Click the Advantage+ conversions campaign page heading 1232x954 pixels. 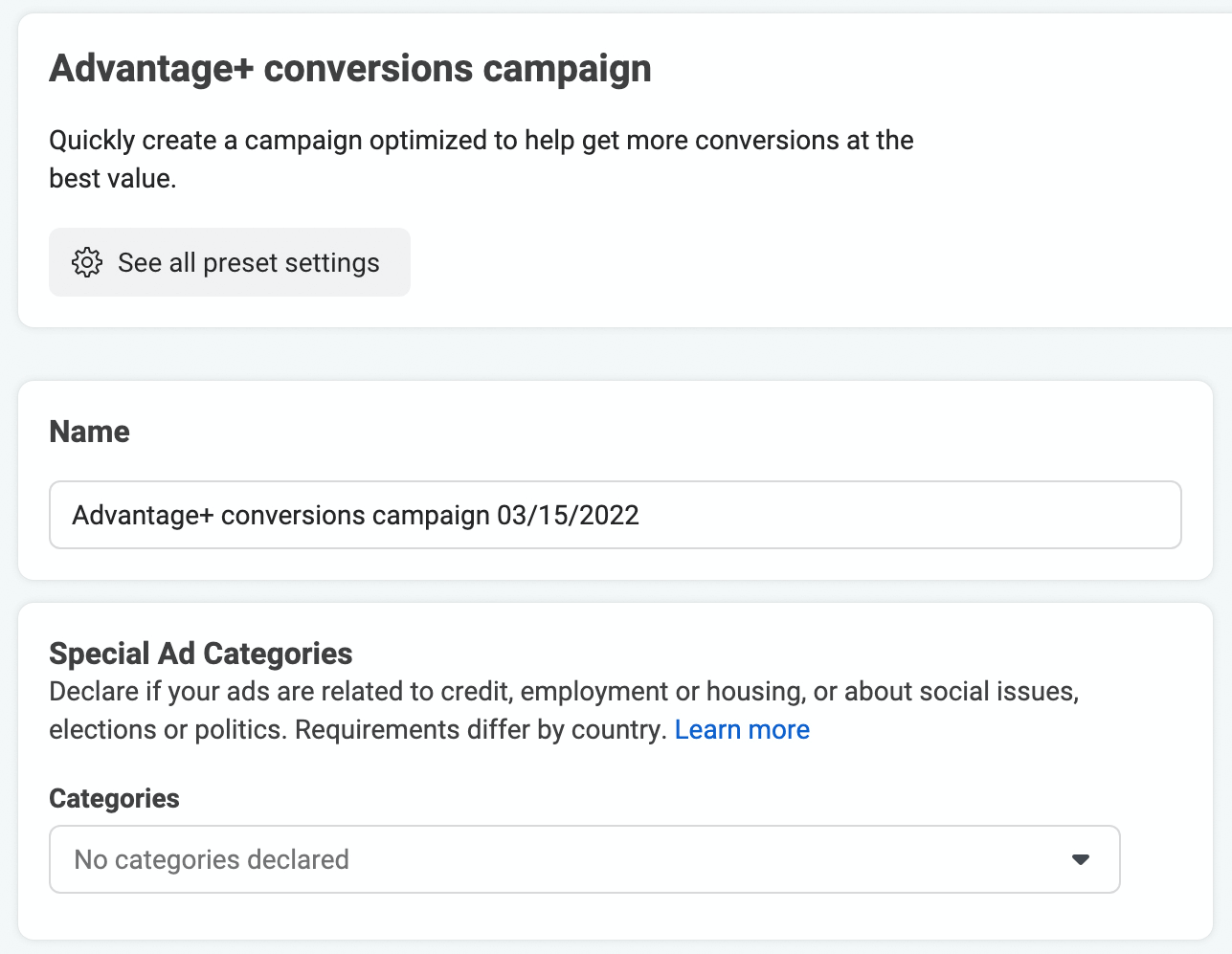click(350, 69)
